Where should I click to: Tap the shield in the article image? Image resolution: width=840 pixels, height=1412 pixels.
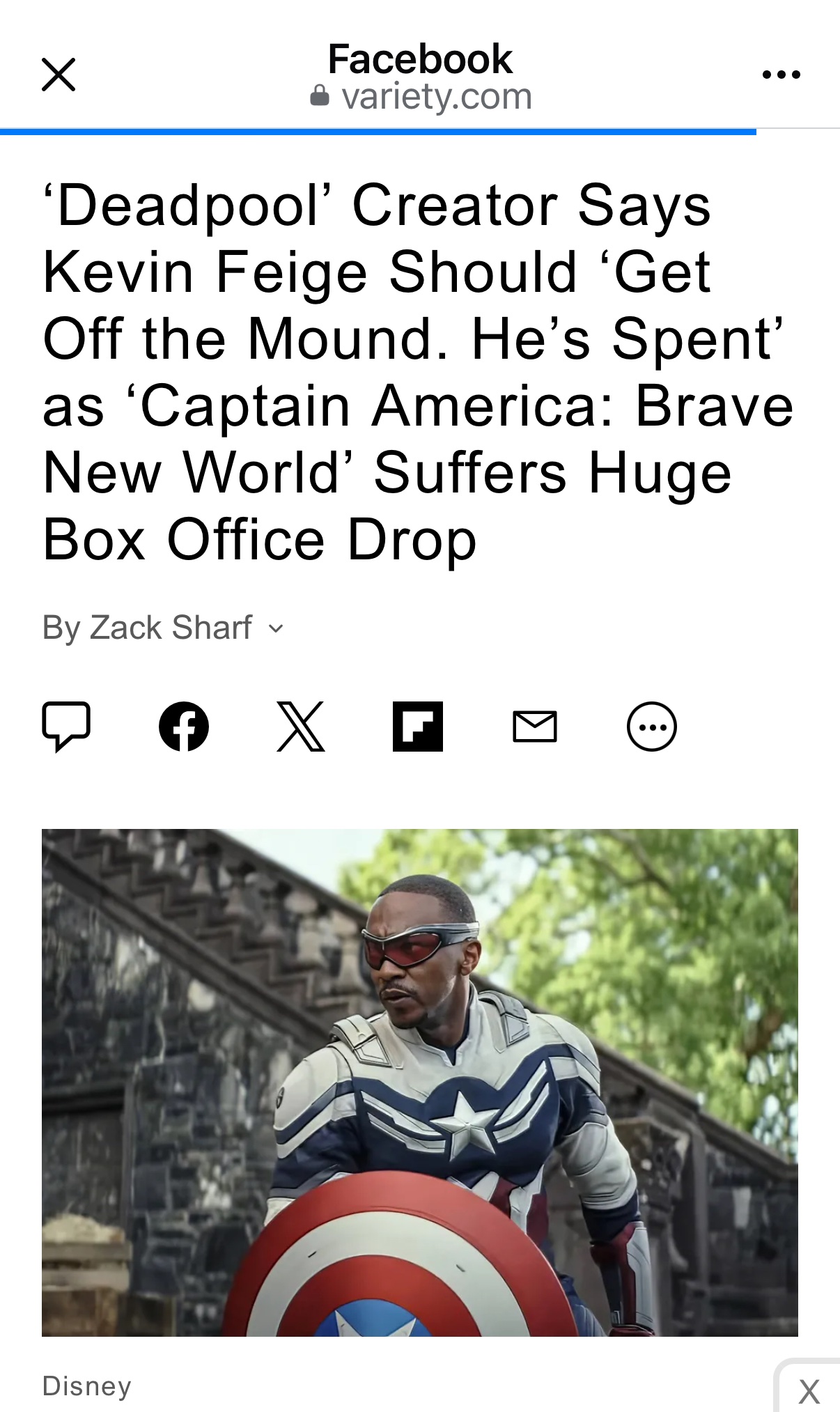[x=400, y=1257]
